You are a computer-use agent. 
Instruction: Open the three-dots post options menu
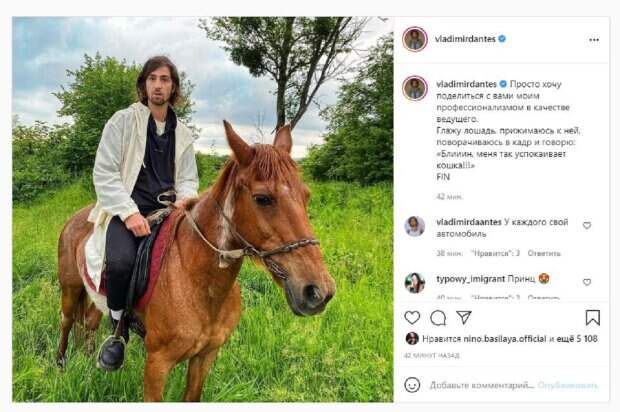coord(593,40)
